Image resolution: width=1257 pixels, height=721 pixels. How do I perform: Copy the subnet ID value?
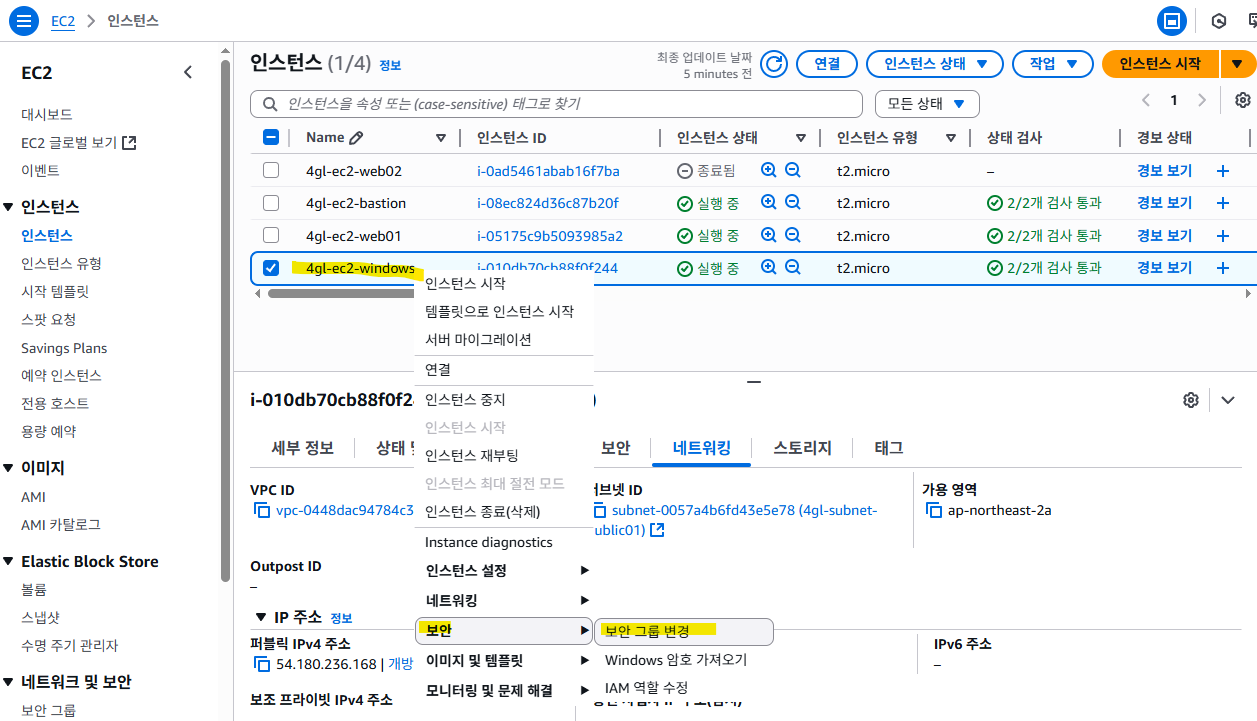click(x=601, y=511)
